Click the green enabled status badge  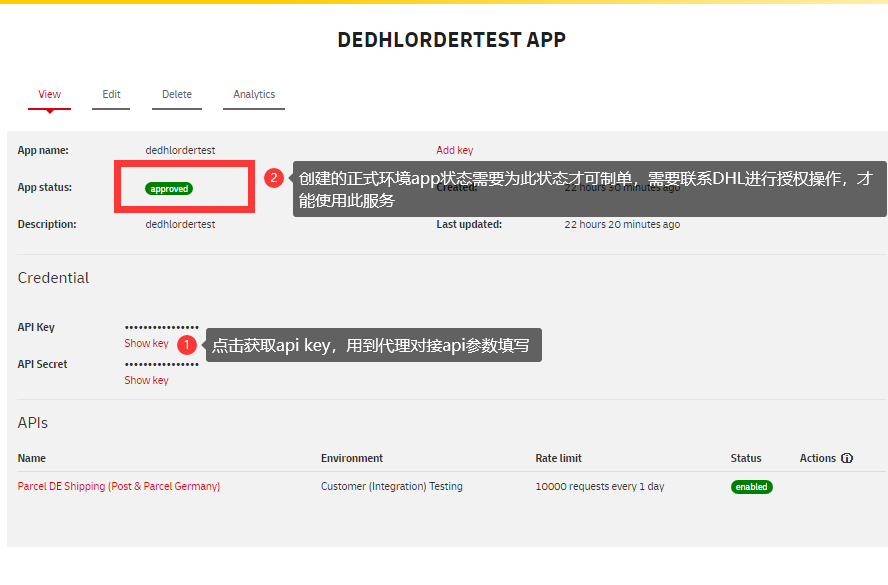[x=751, y=487]
